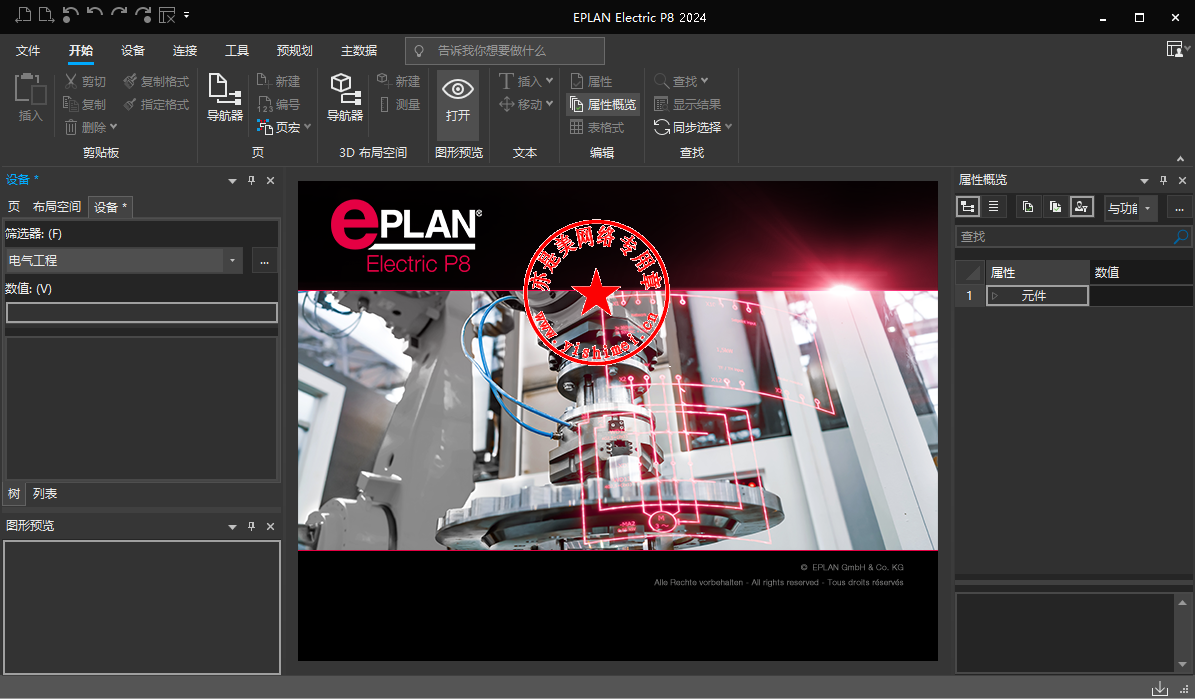This screenshot has width=1195, height=699.
Task: Open the 文件 menu
Action: 28,51
